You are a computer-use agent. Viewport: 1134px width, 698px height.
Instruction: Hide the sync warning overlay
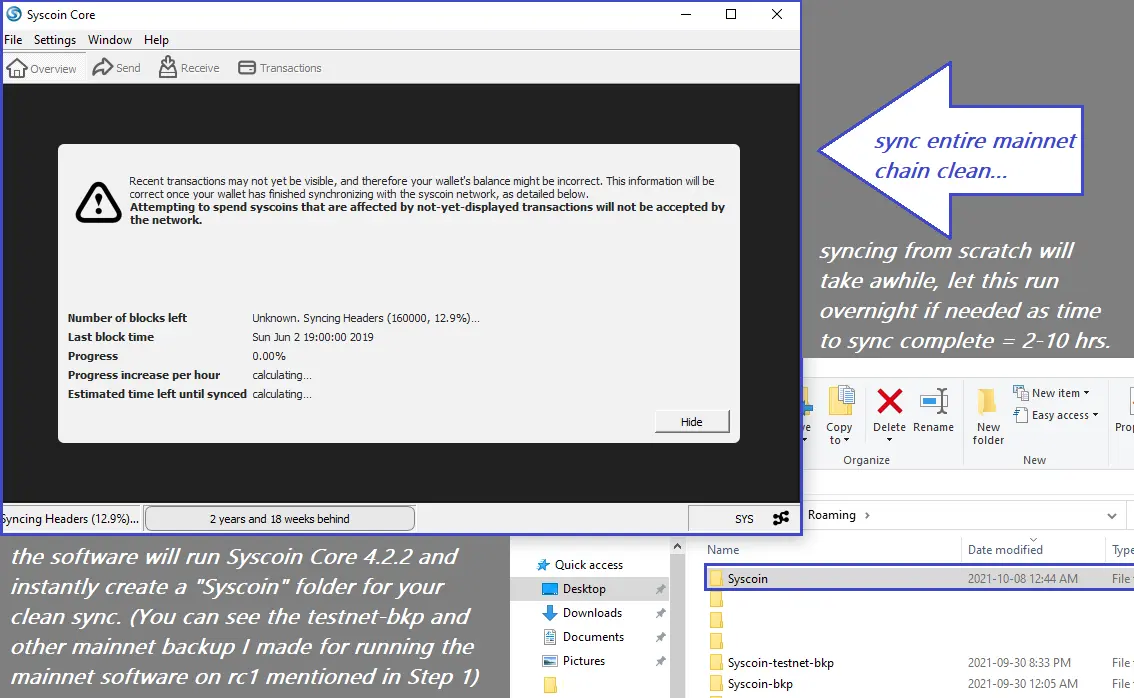(x=692, y=422)
